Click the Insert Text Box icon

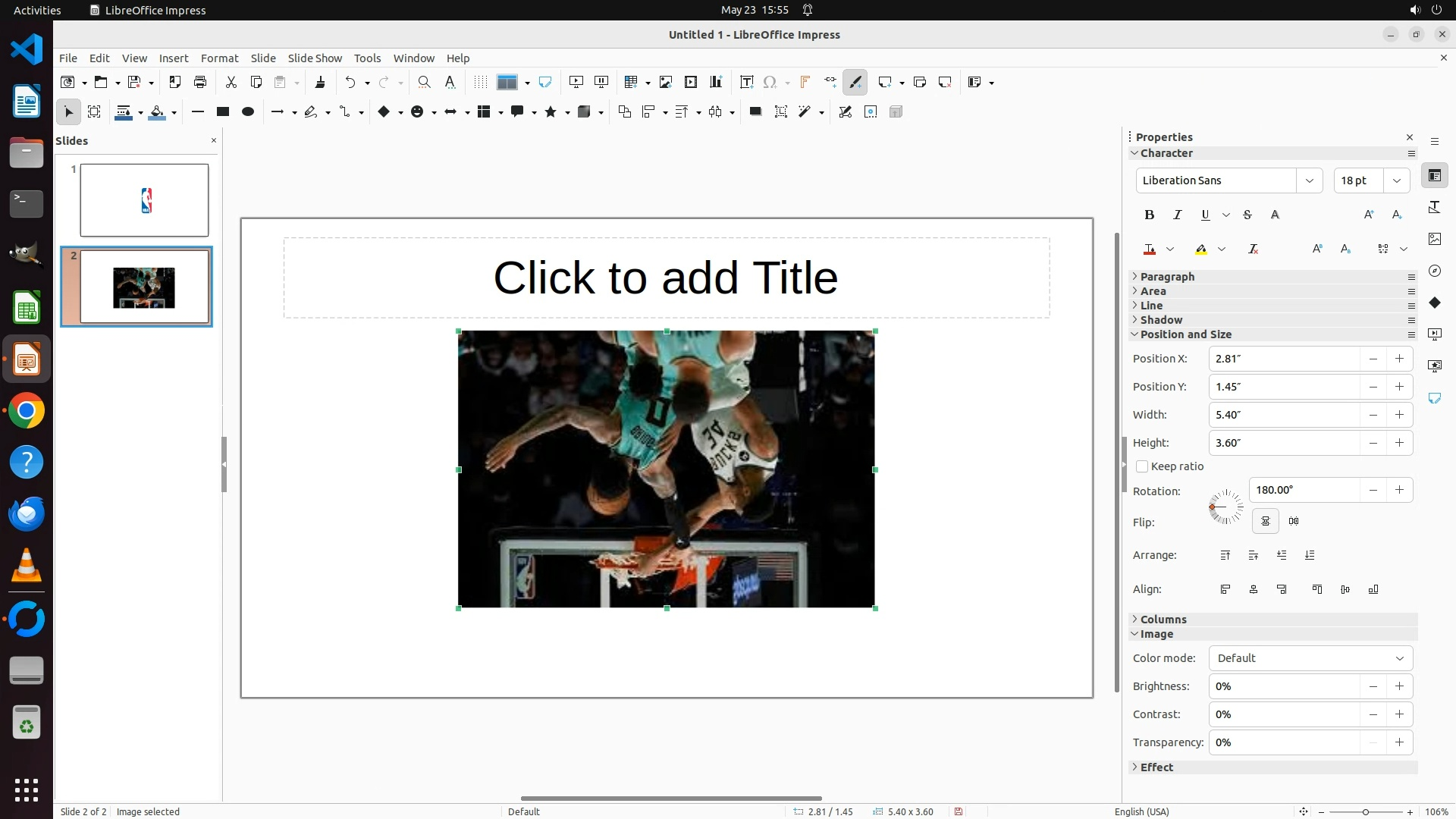point(746,83)
